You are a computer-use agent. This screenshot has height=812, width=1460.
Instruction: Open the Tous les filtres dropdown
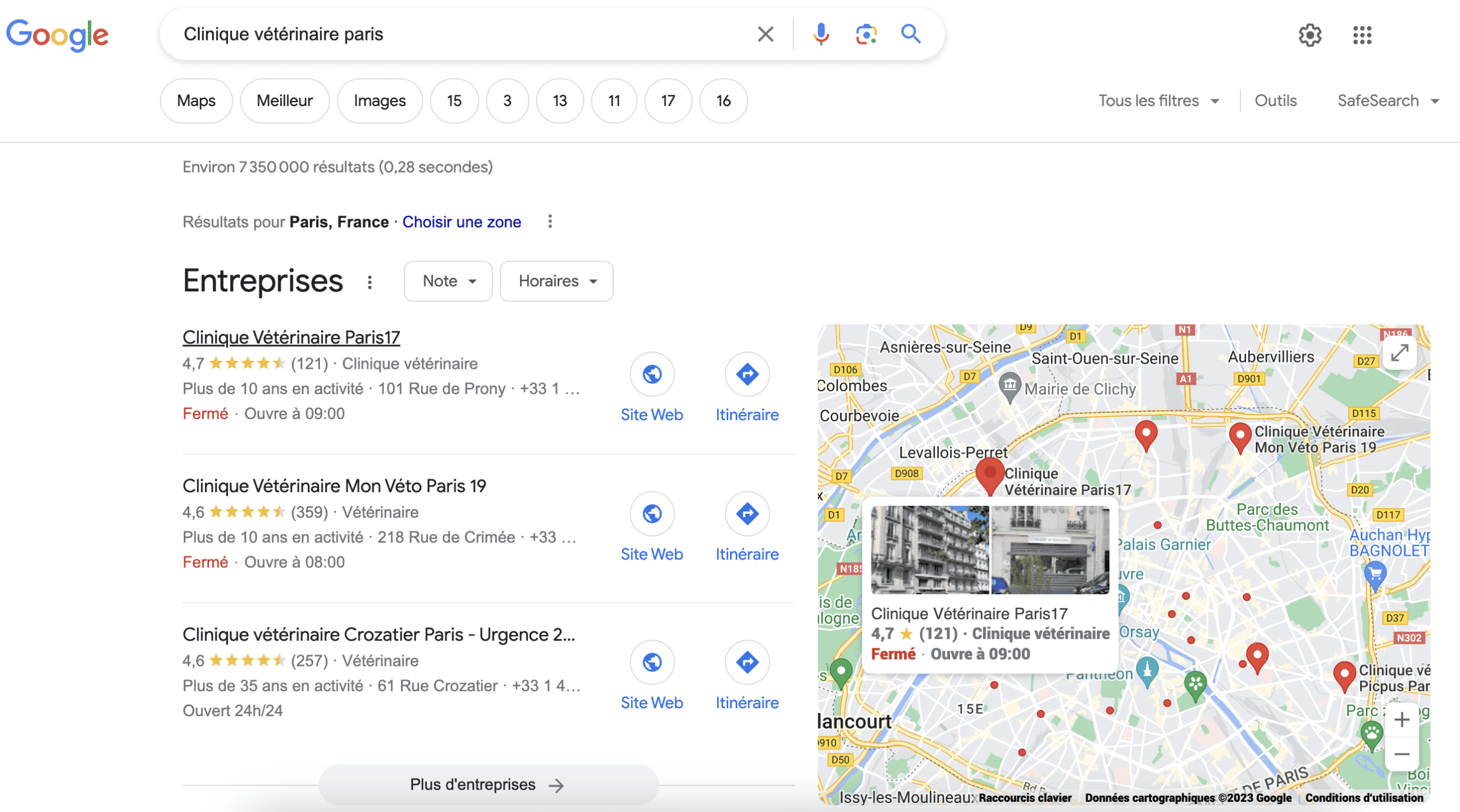(x=1158, y=100)
